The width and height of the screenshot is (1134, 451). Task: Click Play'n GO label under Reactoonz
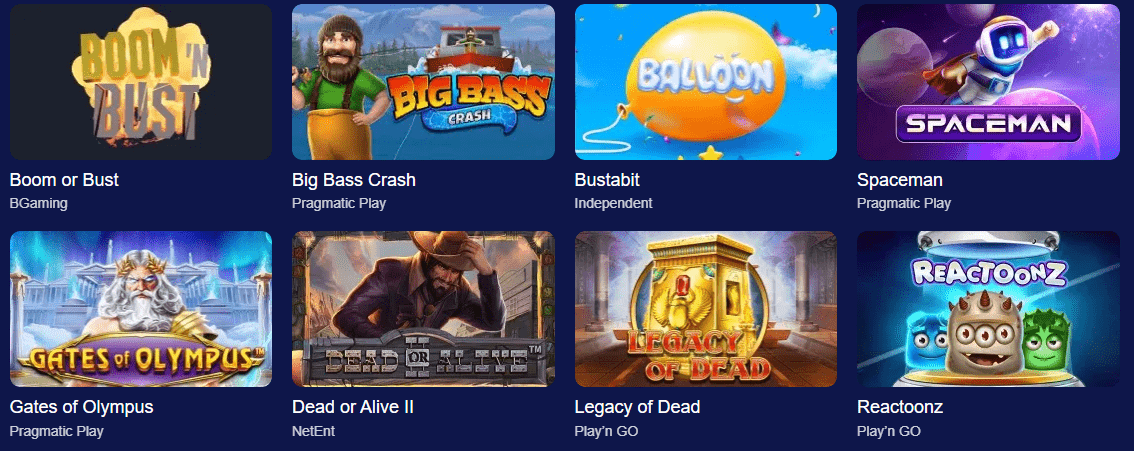[889, 431]
